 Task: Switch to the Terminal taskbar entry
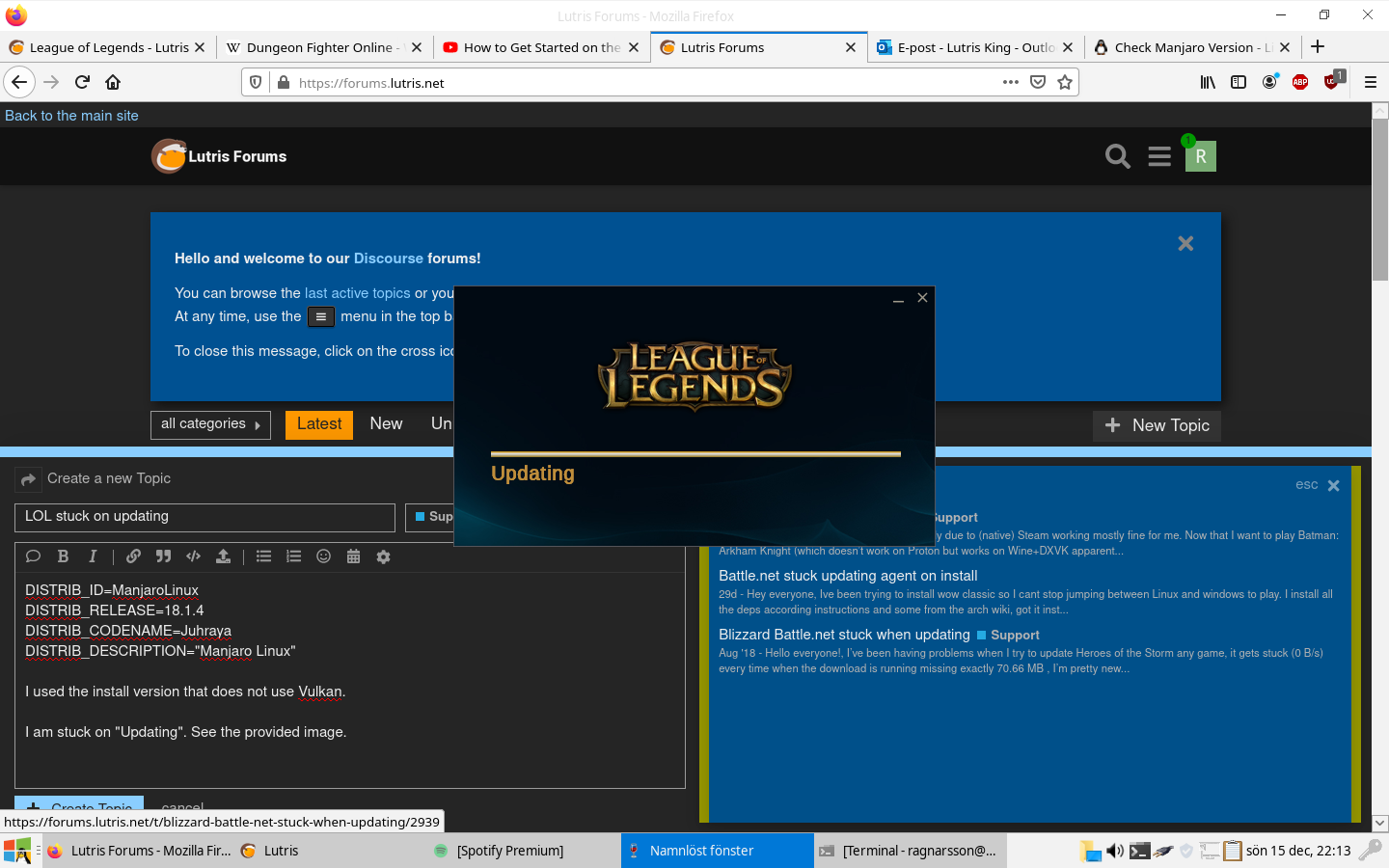click(911, 851)
